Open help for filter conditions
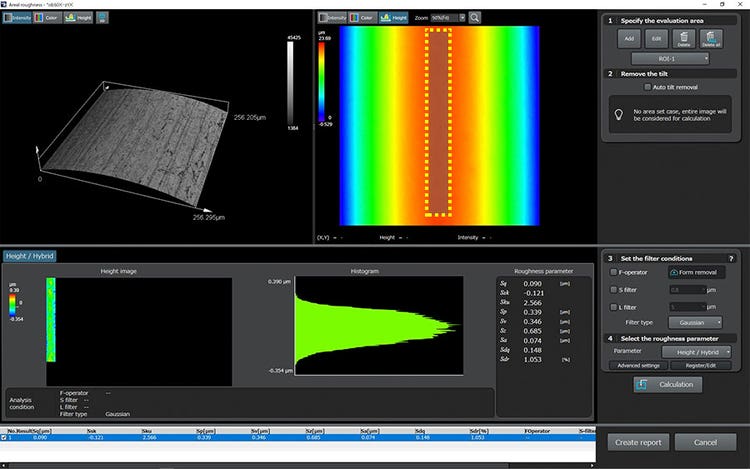 [732, 258]
